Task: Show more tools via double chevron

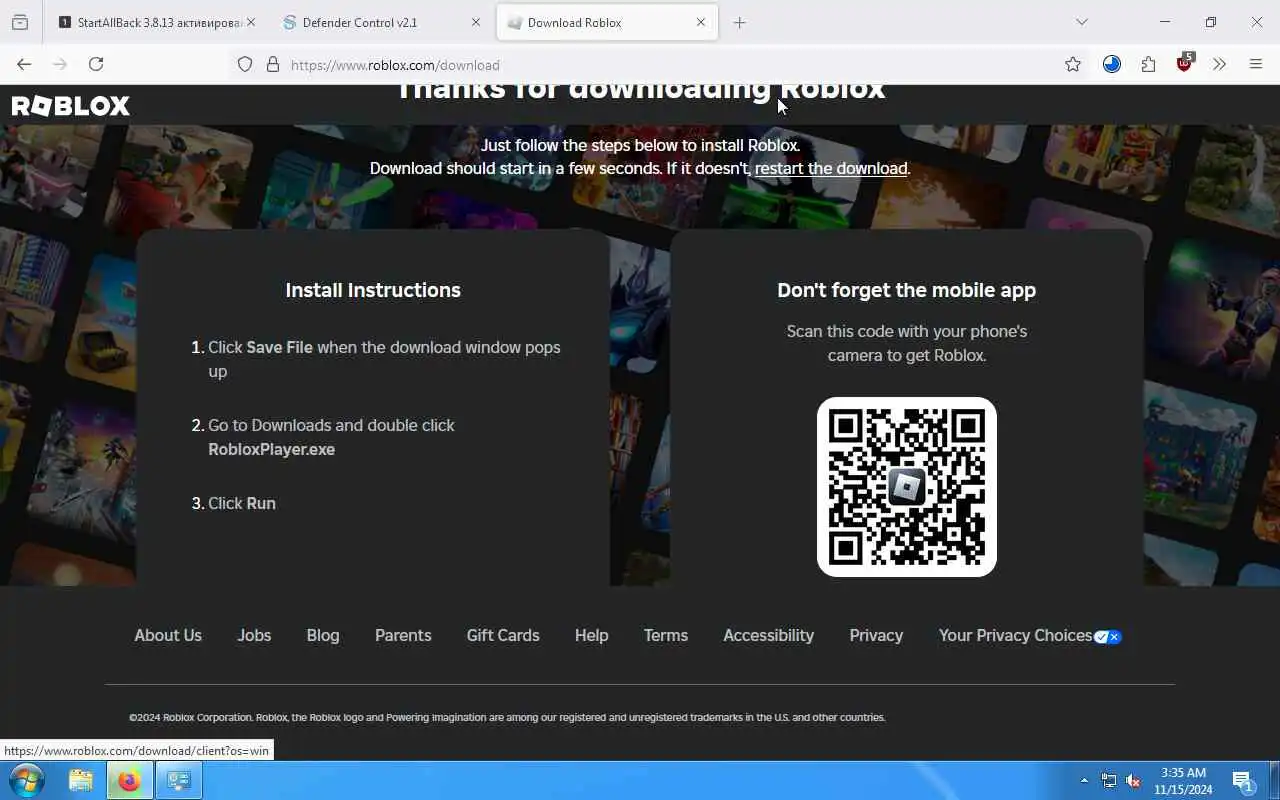Action: (x=1219, y=64)
